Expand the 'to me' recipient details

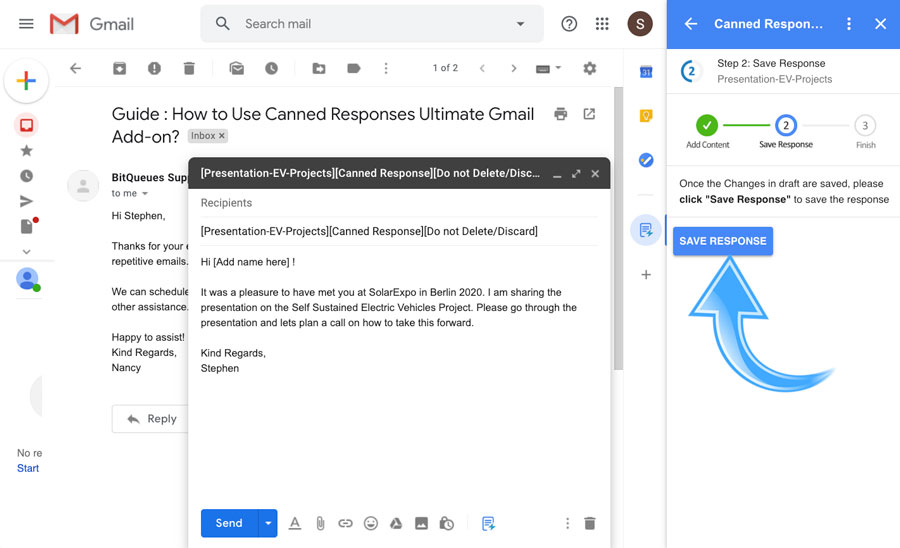(x=144, y=193)
